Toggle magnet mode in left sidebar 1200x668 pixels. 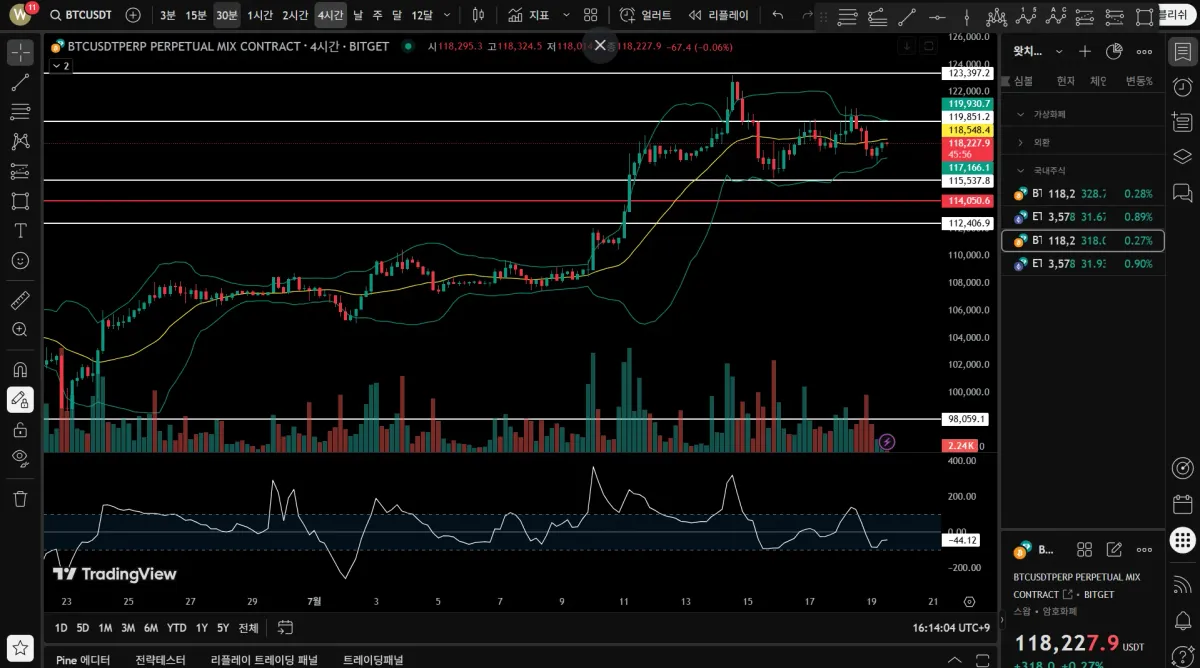(20, 370)
